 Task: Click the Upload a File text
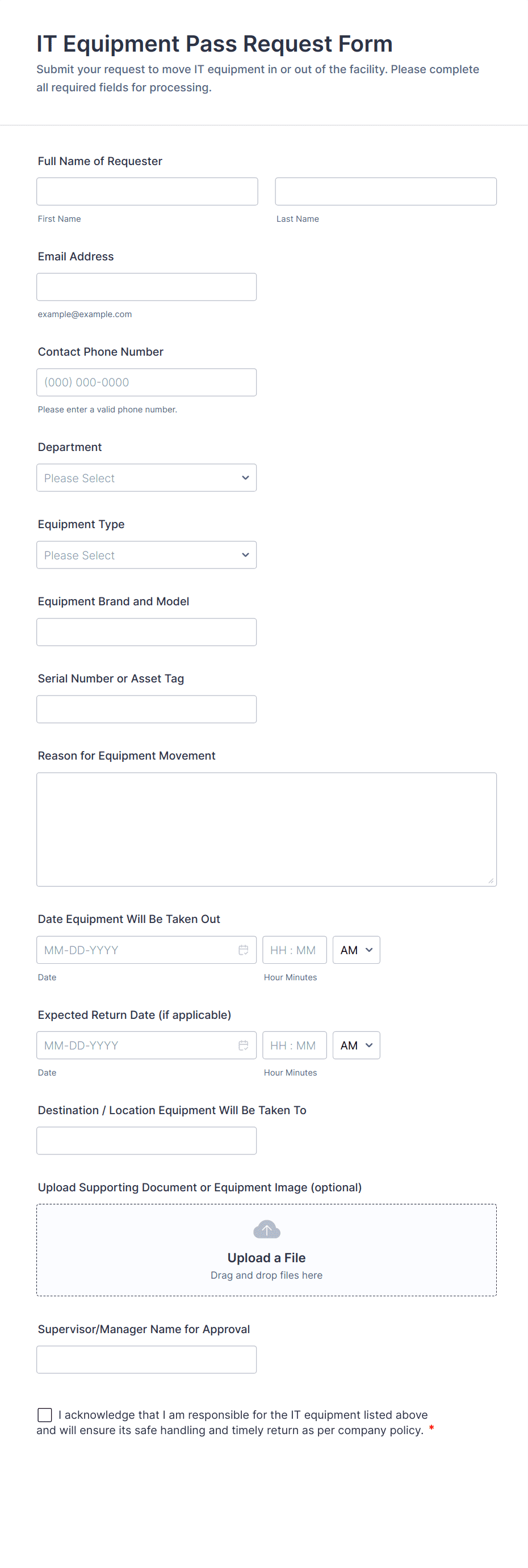pos(266,1258)
